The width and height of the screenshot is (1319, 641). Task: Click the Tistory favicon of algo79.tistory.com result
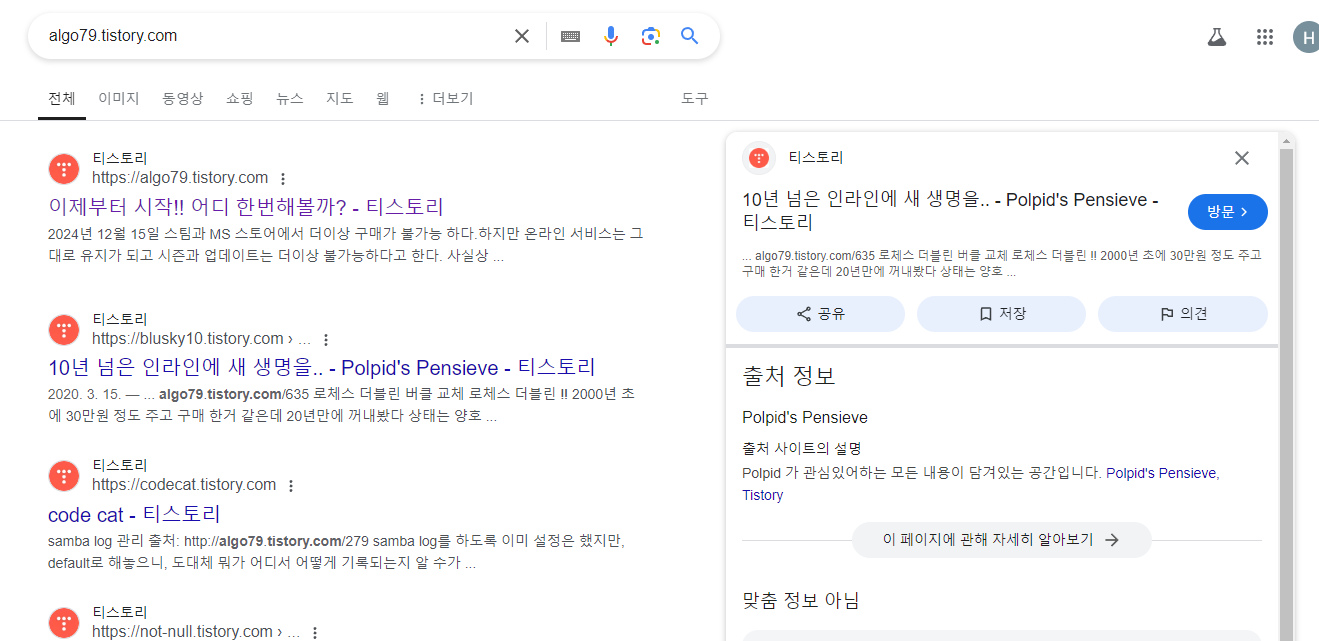coord(64,168)
